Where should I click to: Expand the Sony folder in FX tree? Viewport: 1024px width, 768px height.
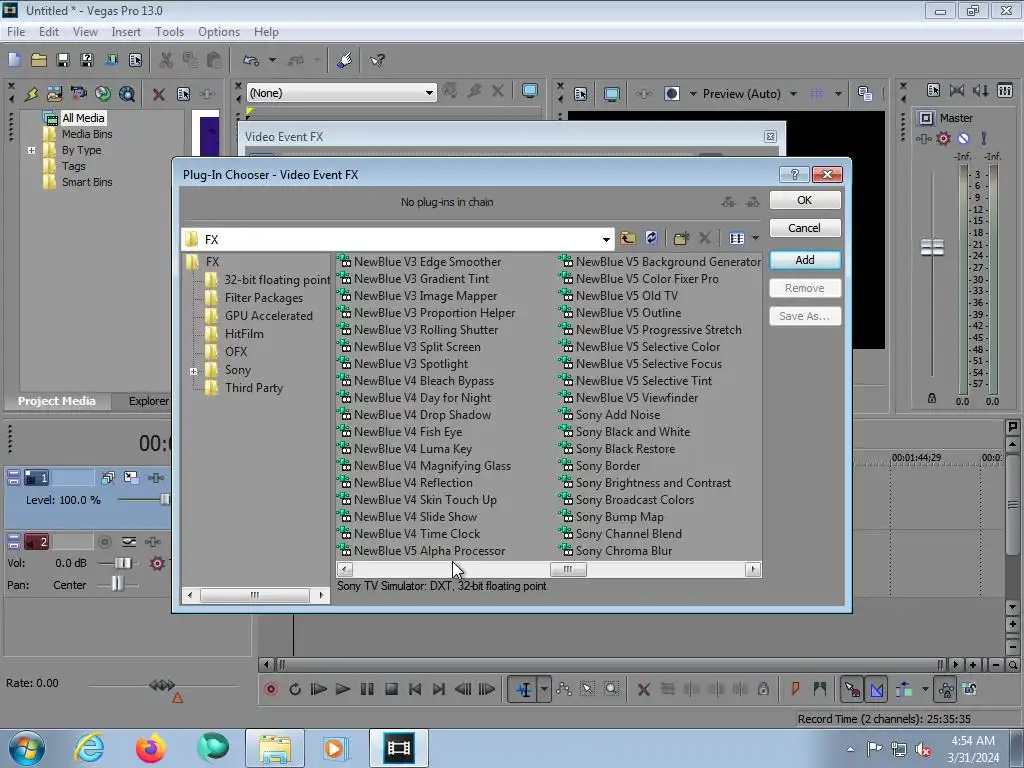coord(193,371)
